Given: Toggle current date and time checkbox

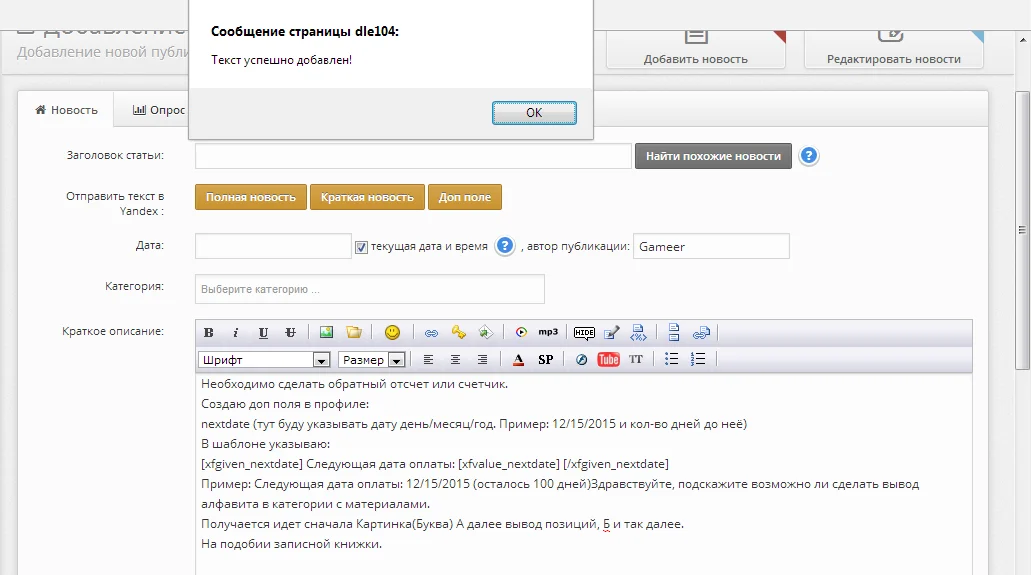Looking at the screenshot, I should (361, 247).
